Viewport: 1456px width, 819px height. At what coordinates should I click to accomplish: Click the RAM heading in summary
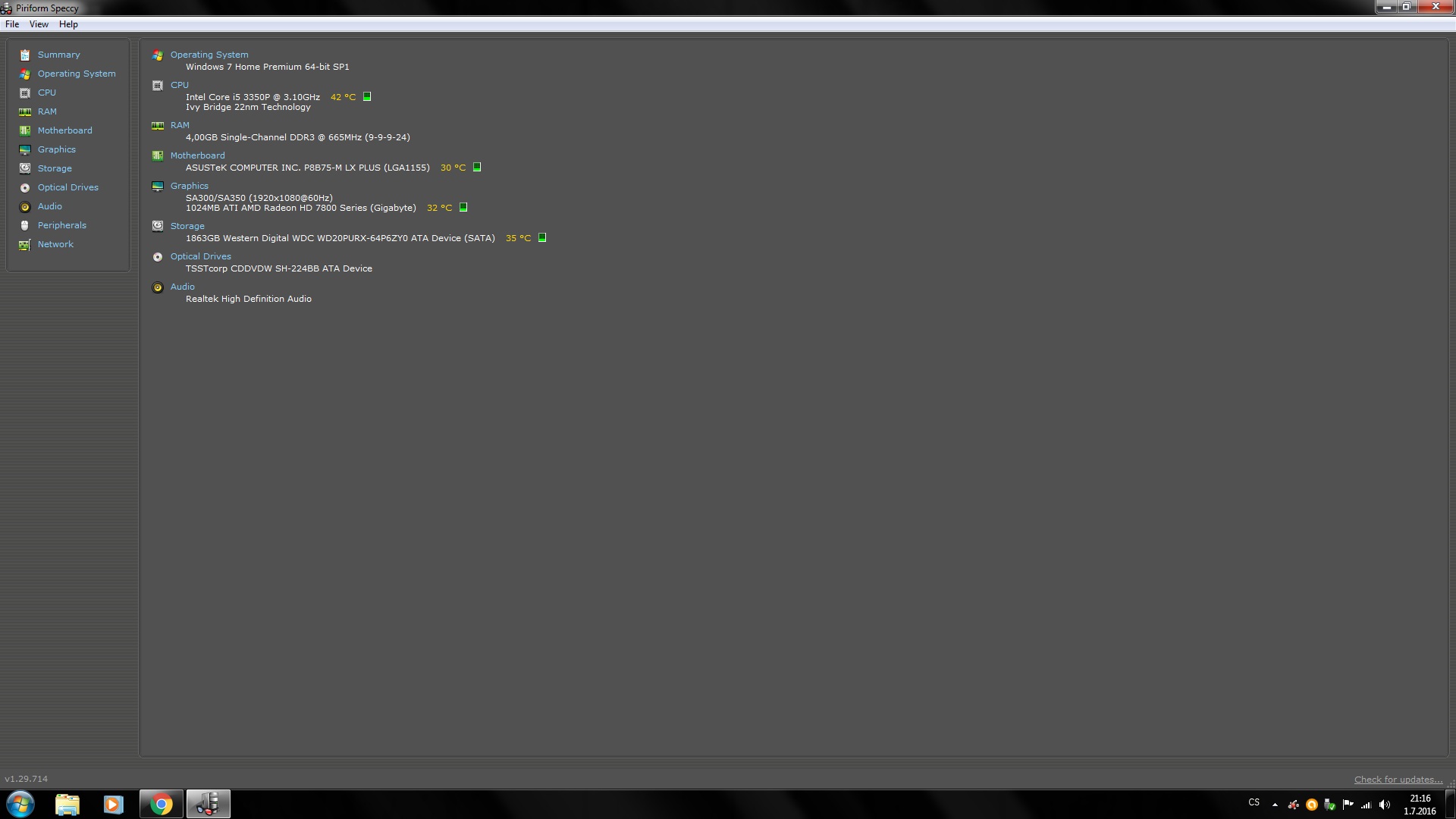(x=180, y=125)
